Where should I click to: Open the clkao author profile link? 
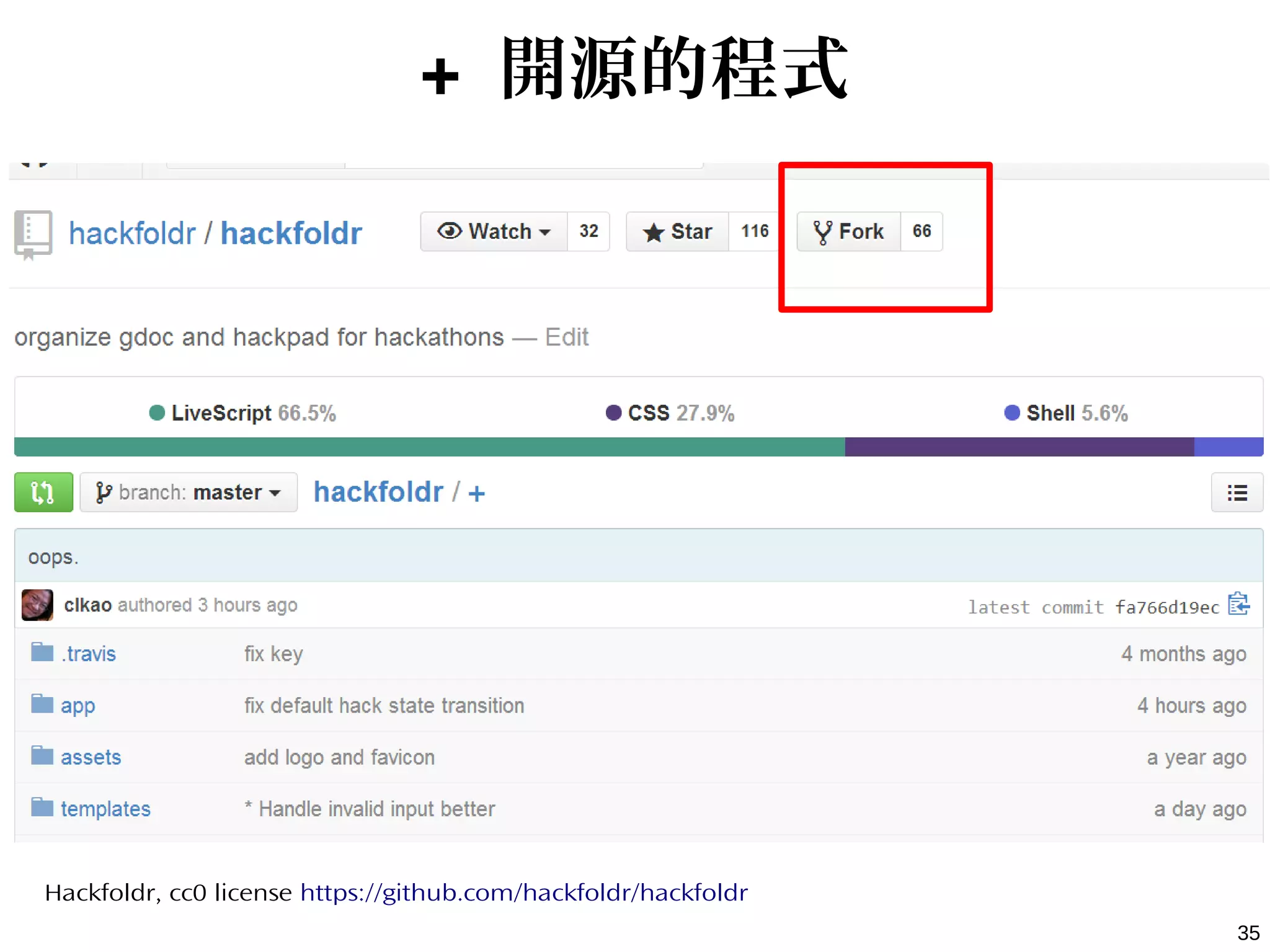[x=88, y=605]
